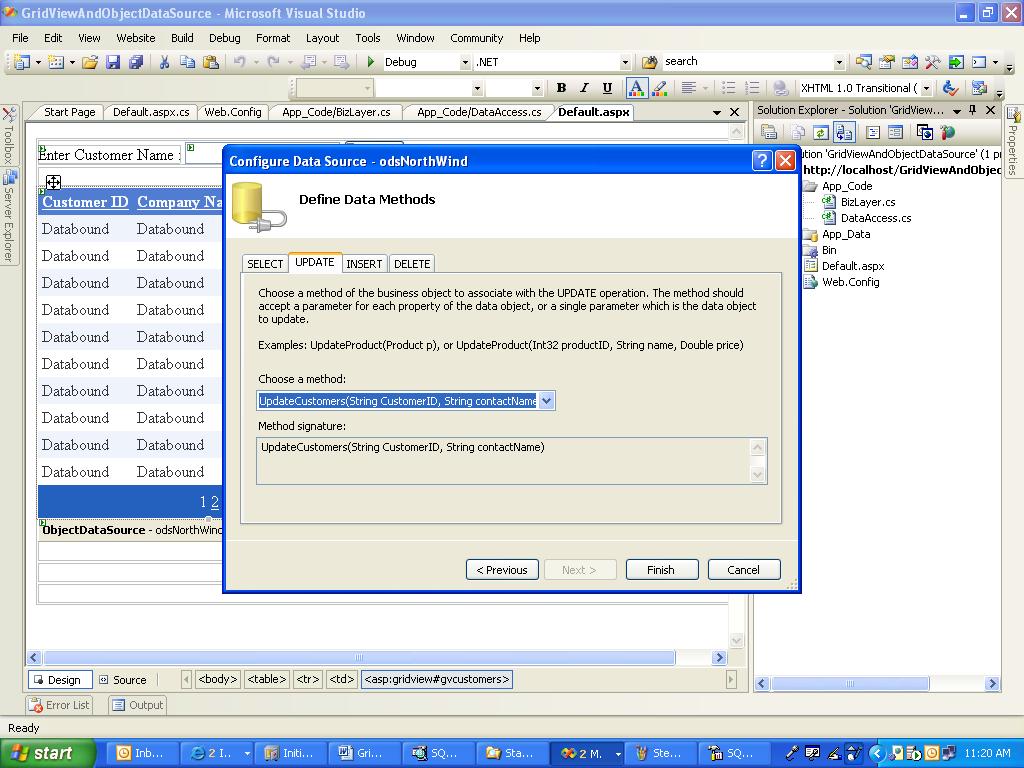Select the asp:gridview#gvcustomers tag
This screenshot has width=1024, height=768.
pos(437,679)
